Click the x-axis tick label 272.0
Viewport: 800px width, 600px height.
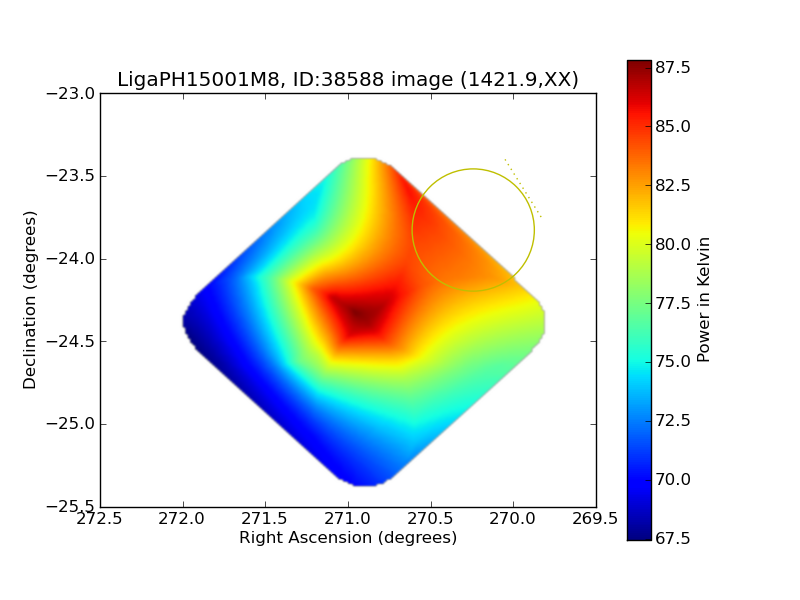(182, 519)
